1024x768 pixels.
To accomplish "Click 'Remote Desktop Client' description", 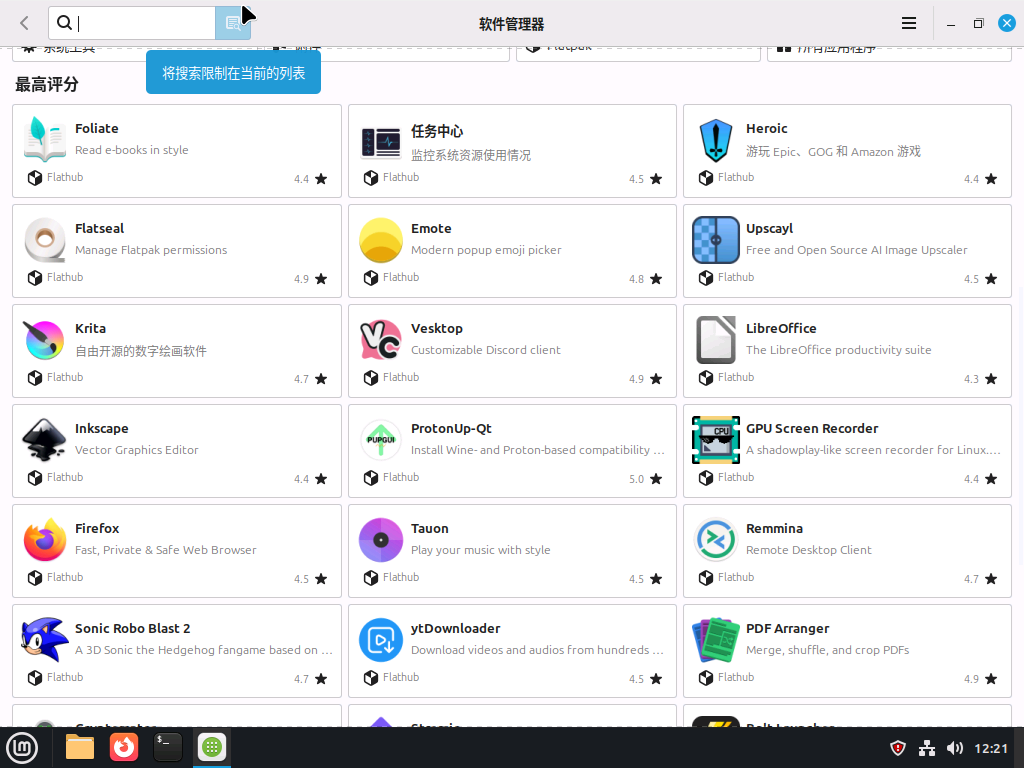I will tap(808, 550).
